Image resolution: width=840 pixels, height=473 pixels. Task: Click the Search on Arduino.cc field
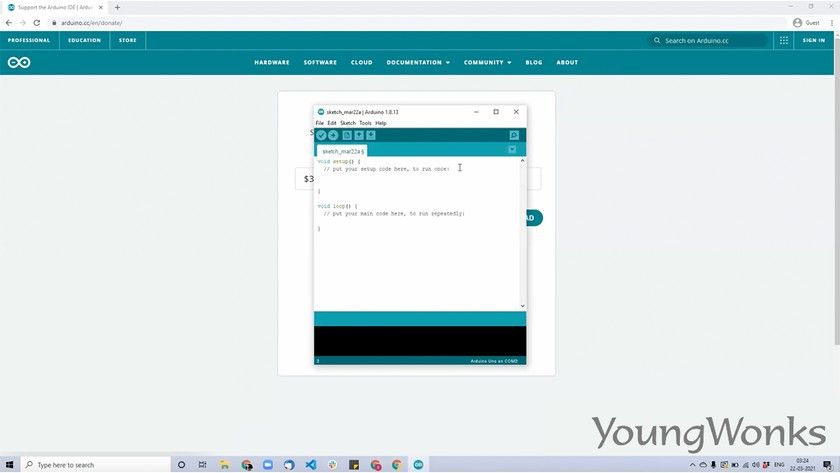[x=708, y=40]
